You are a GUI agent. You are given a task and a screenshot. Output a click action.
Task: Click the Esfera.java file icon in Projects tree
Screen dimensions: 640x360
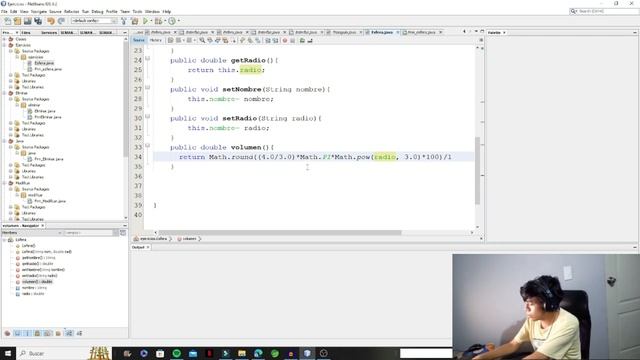[30, 63]
